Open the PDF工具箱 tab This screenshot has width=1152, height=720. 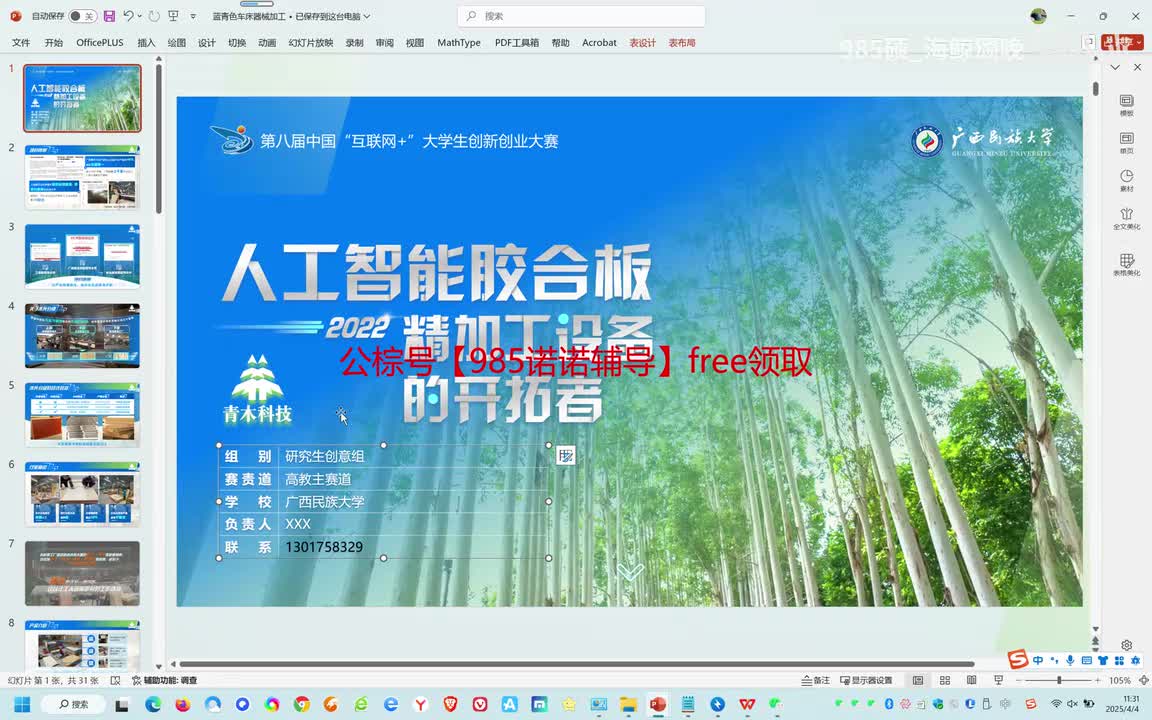[516, 43]
